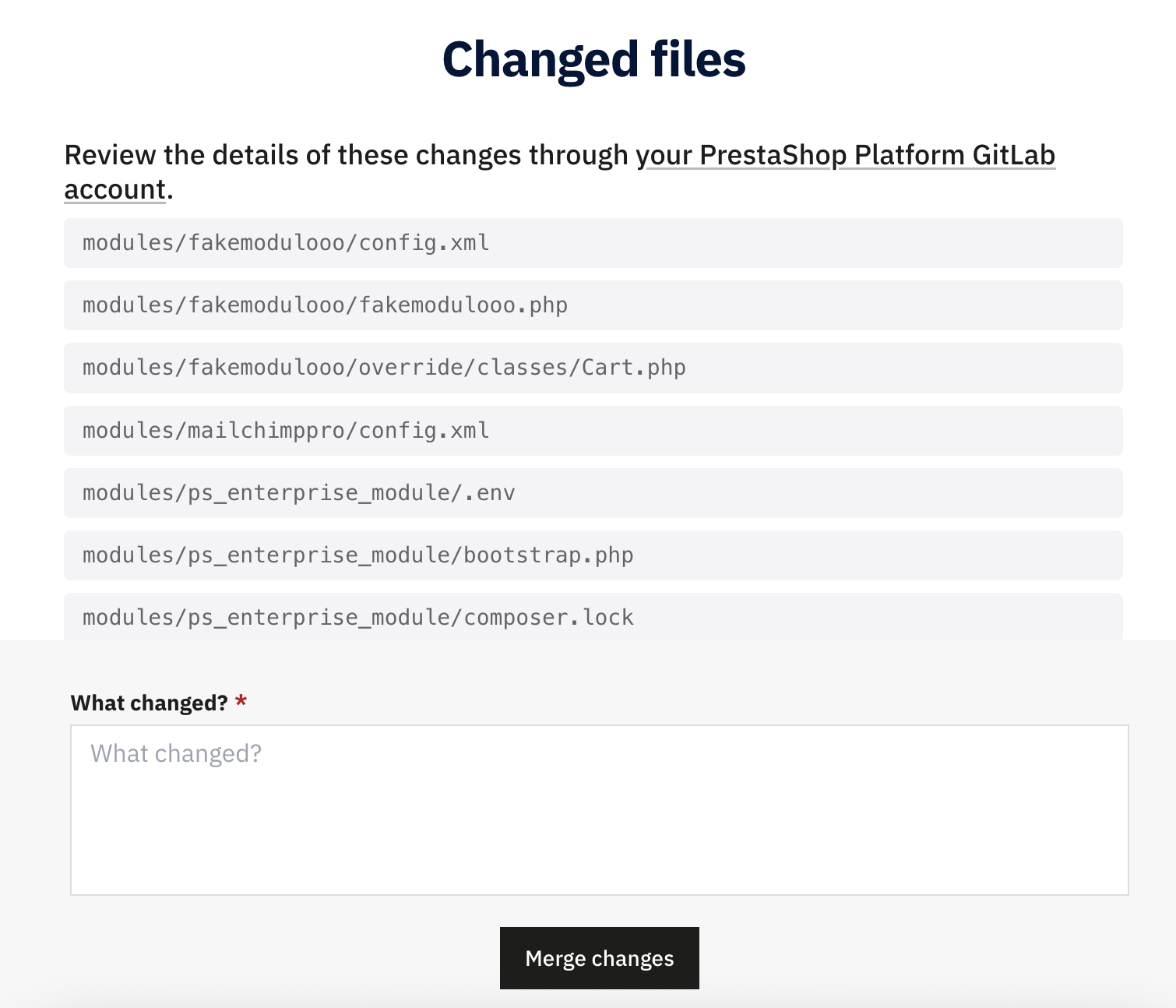
Task: Select the ps_enterprise_module/.env file row
Action: 593,493
